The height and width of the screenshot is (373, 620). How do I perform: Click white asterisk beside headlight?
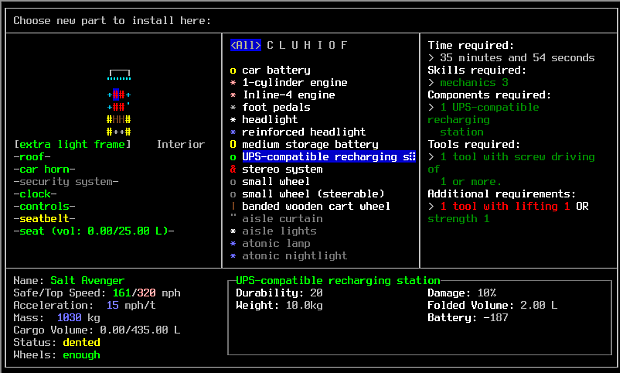pyautogui.click(x=233, y=119)
